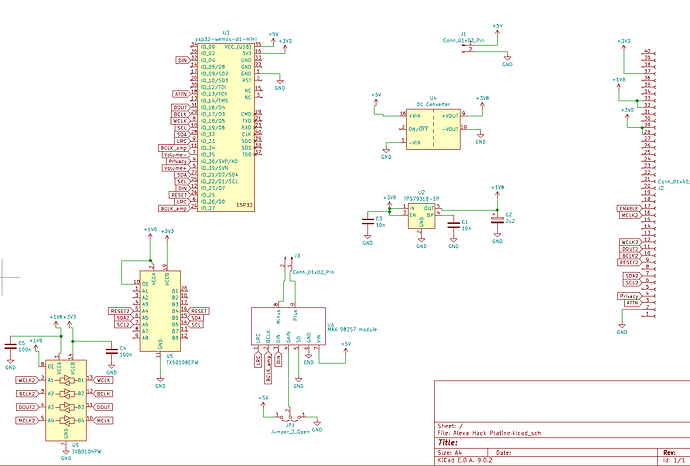This screenshot has width=690, height=466.
Task: Select the Privacy label at U3 pin IO_36/SVP/A0
Action: pyautogui.click(x=178, y=161)
